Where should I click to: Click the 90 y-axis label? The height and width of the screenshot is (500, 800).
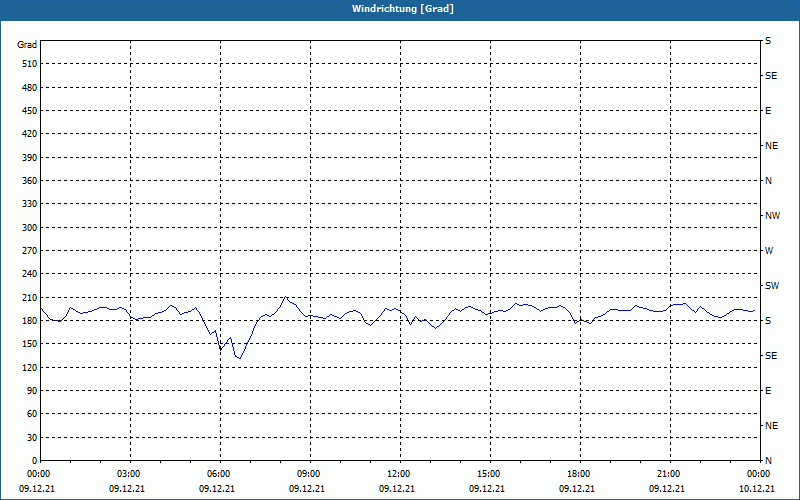coord(32,390)
